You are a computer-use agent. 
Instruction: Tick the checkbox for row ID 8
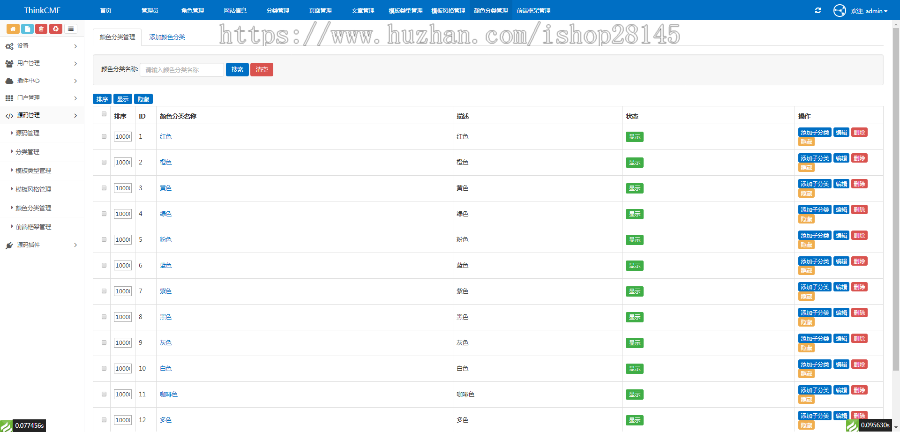pos(104,317)
